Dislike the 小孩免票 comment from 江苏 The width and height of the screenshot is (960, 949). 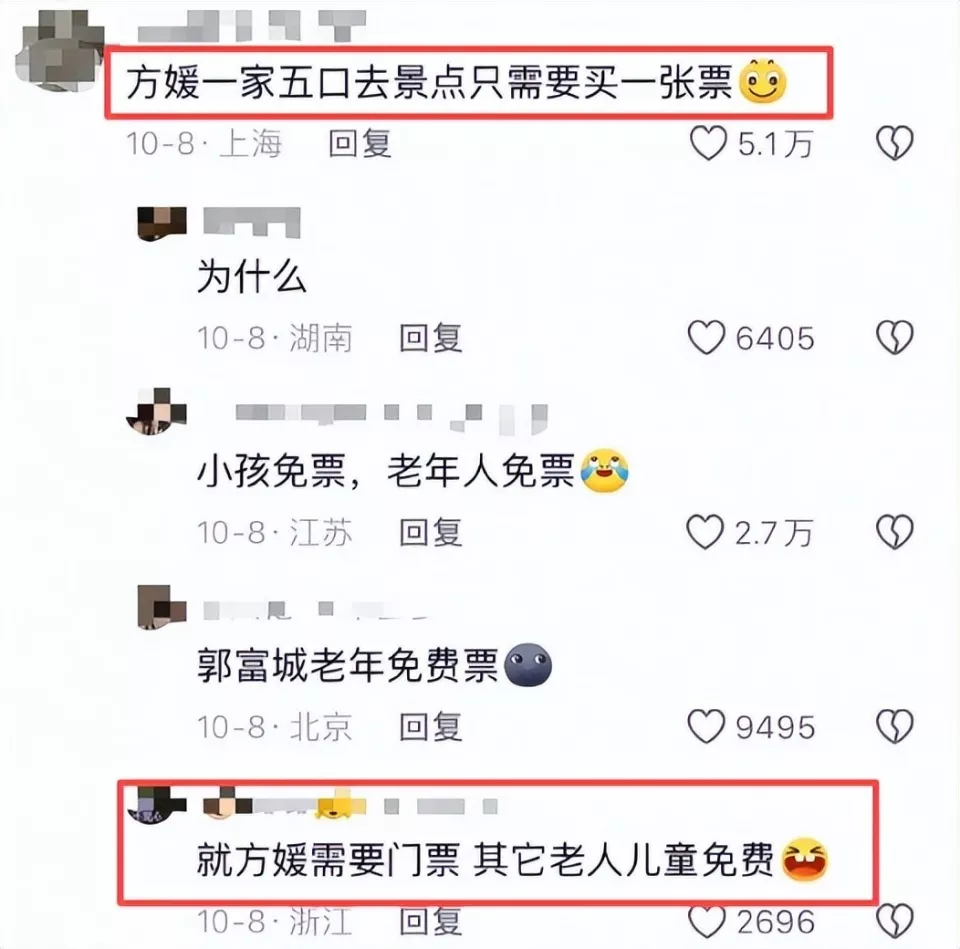tap(894, 531)
